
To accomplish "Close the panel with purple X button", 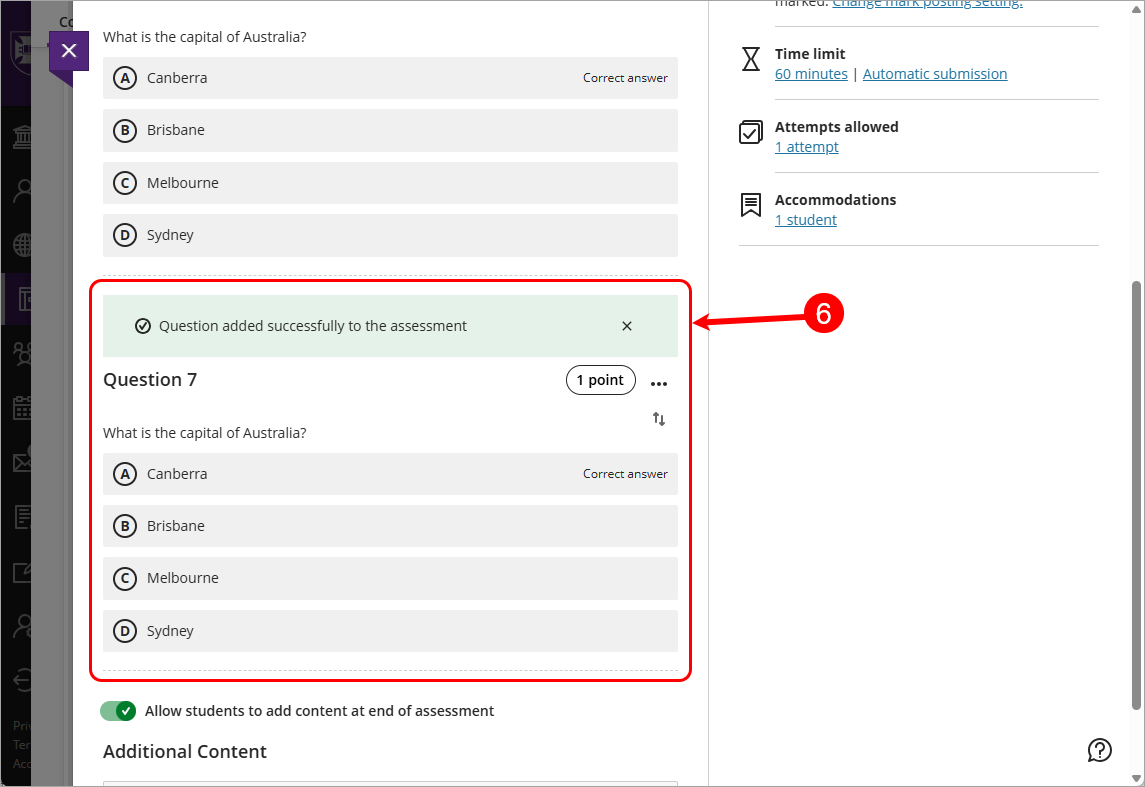I will click(69, 50).
